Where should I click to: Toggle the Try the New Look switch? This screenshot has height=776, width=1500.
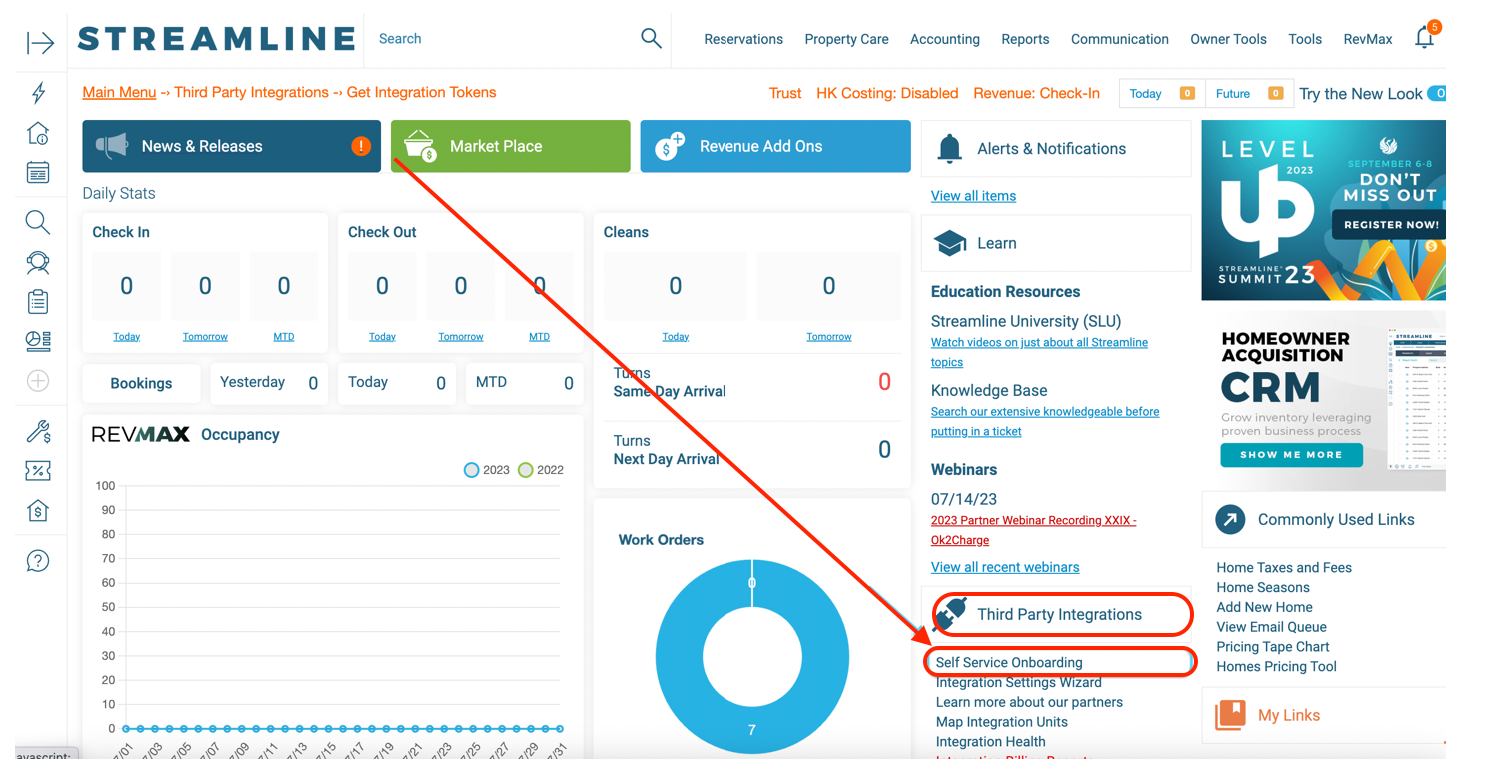[x=1436, y=93]
